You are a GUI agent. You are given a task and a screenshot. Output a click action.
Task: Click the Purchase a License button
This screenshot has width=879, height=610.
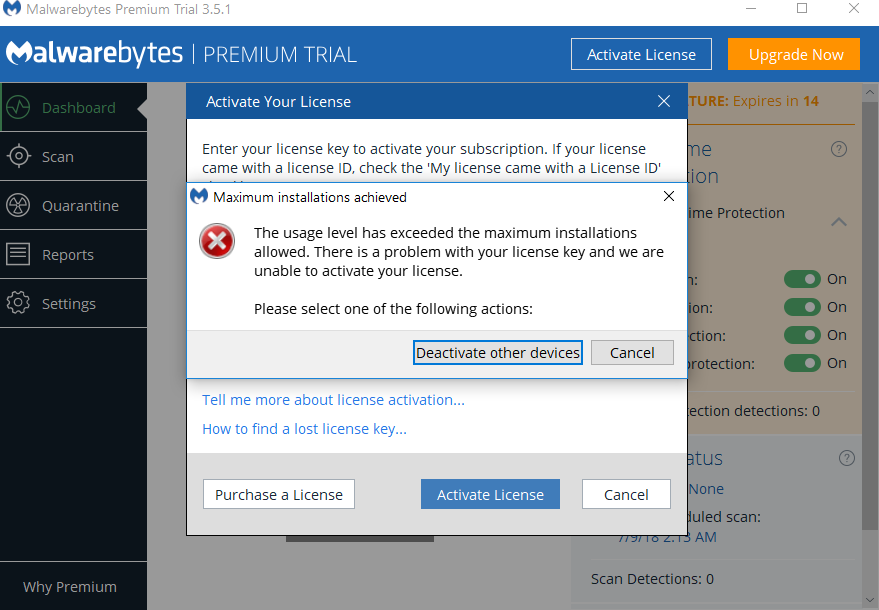279,494
